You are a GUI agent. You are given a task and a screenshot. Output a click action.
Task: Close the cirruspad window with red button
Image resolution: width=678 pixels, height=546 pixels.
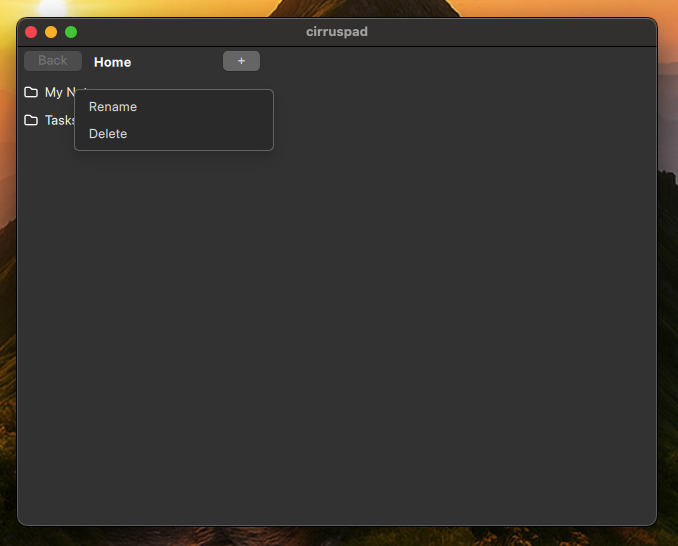(31, 32)
